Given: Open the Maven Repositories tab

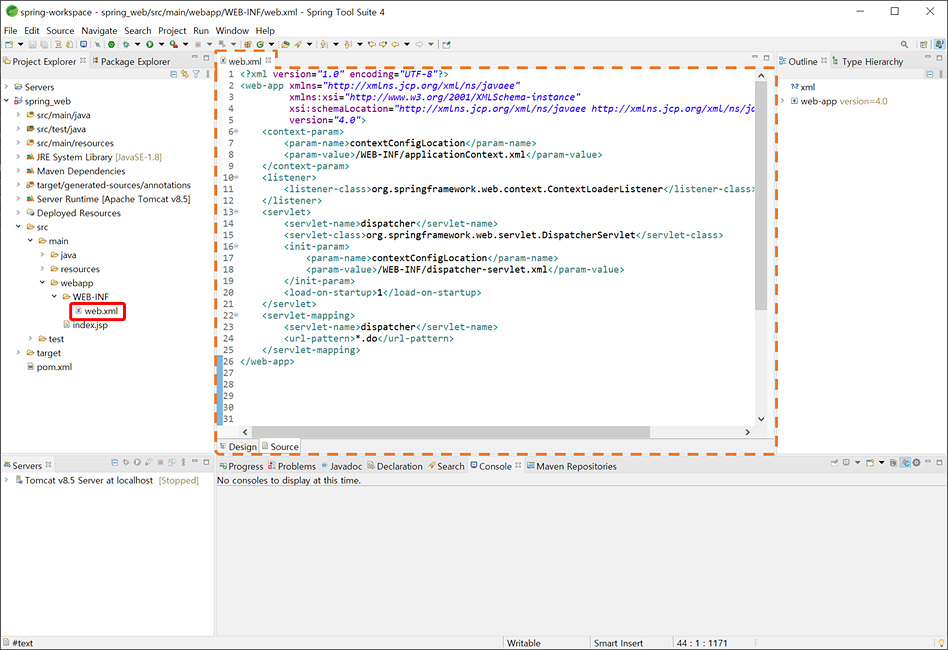Looking at the screenshot, I should point(572,466).
